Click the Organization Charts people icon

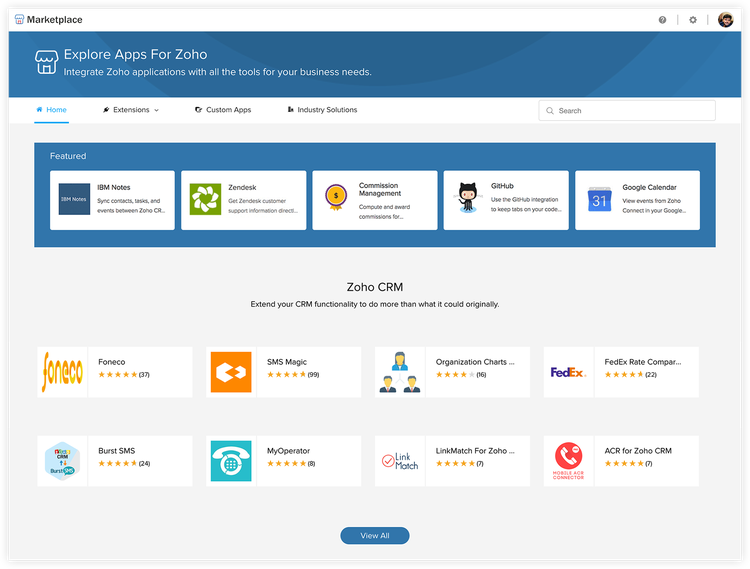click(400, 372)
